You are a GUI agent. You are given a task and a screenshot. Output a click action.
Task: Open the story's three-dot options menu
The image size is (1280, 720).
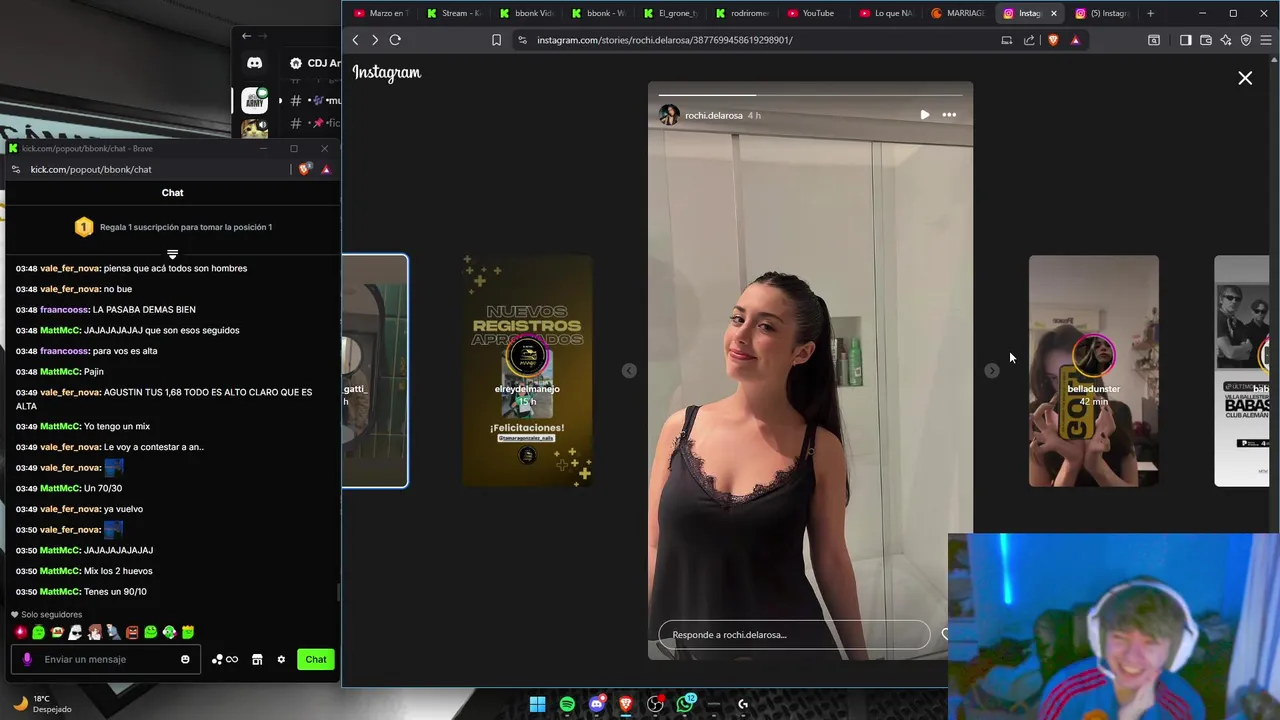(x=949, y=115)
